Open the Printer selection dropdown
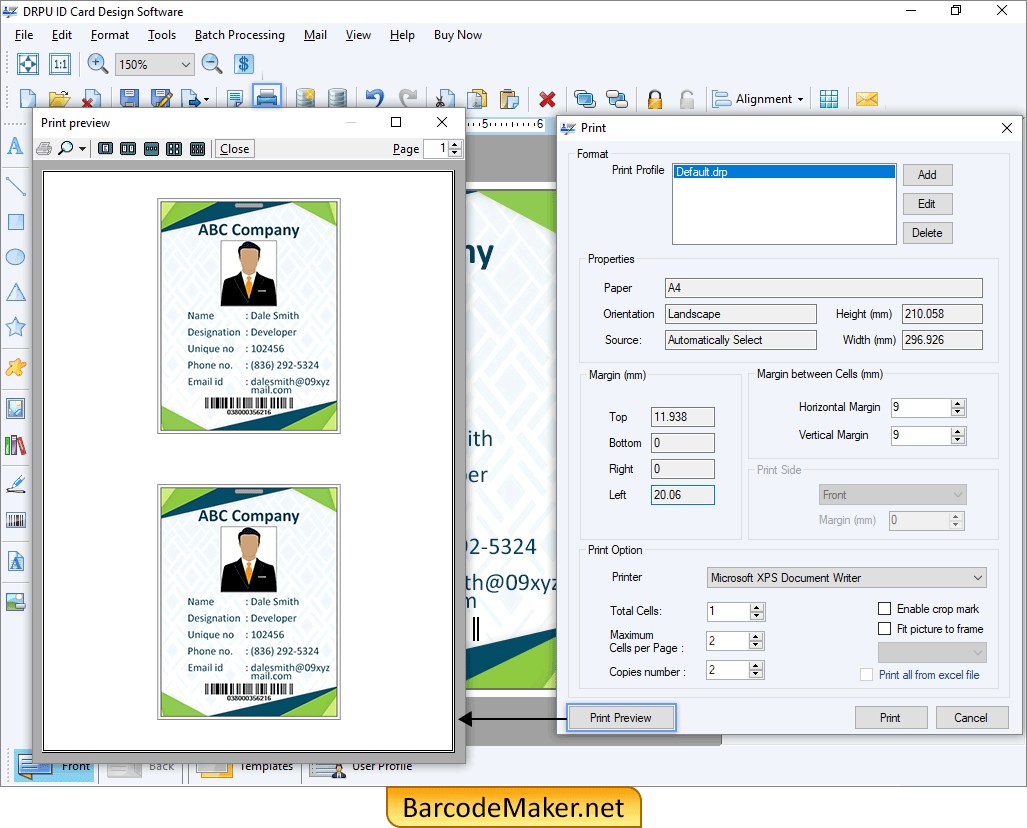The image size is (1027, 828). pos(847,578)
